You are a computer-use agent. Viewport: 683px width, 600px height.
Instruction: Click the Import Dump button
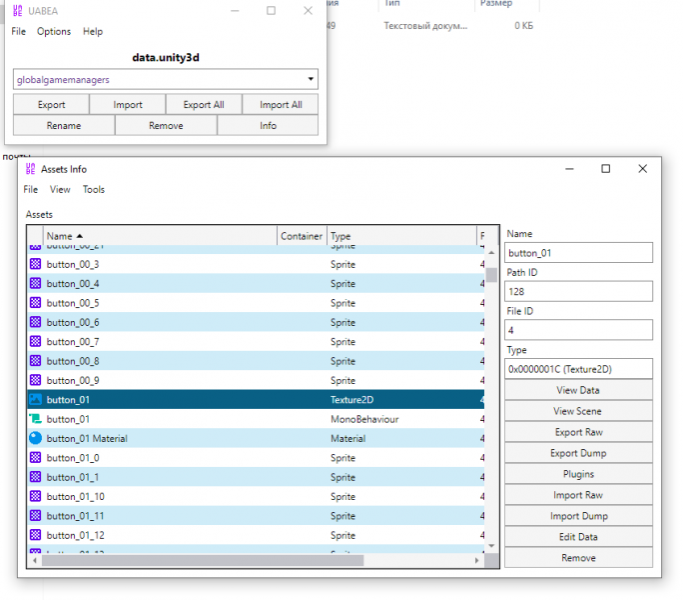(x=578, y=516)
